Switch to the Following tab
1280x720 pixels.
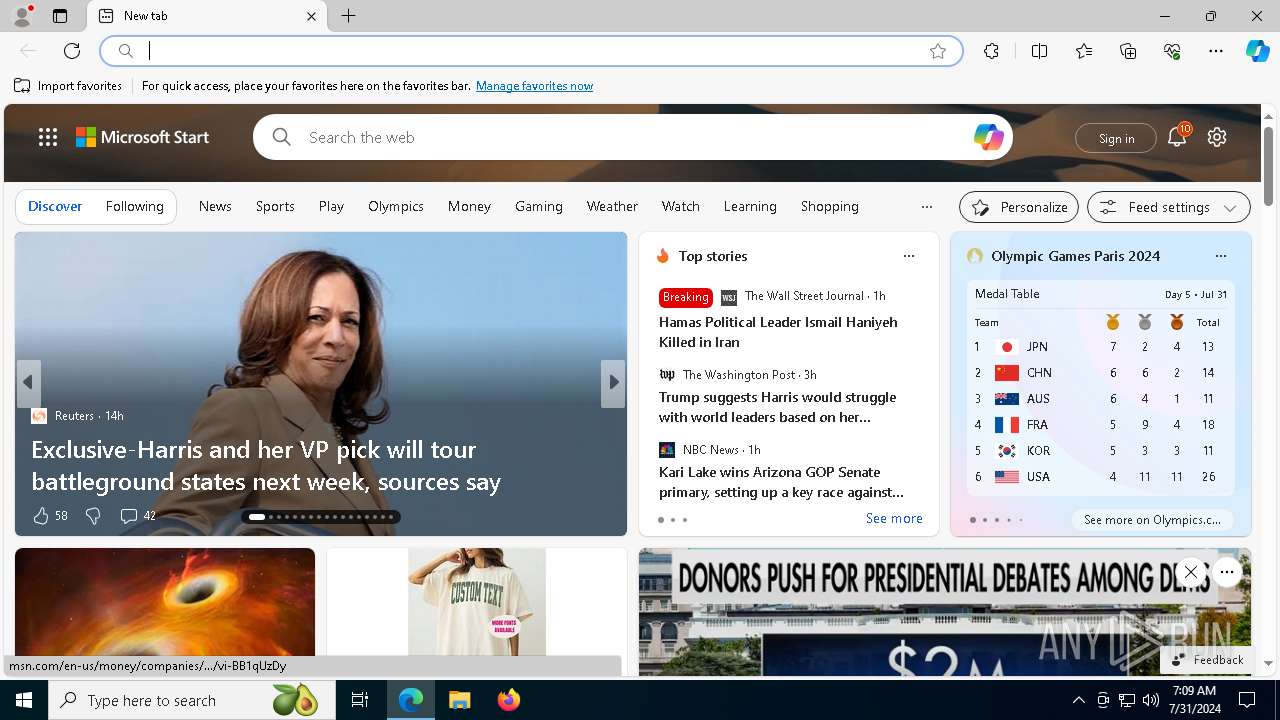pyautogui.click(x=135, y=206)
